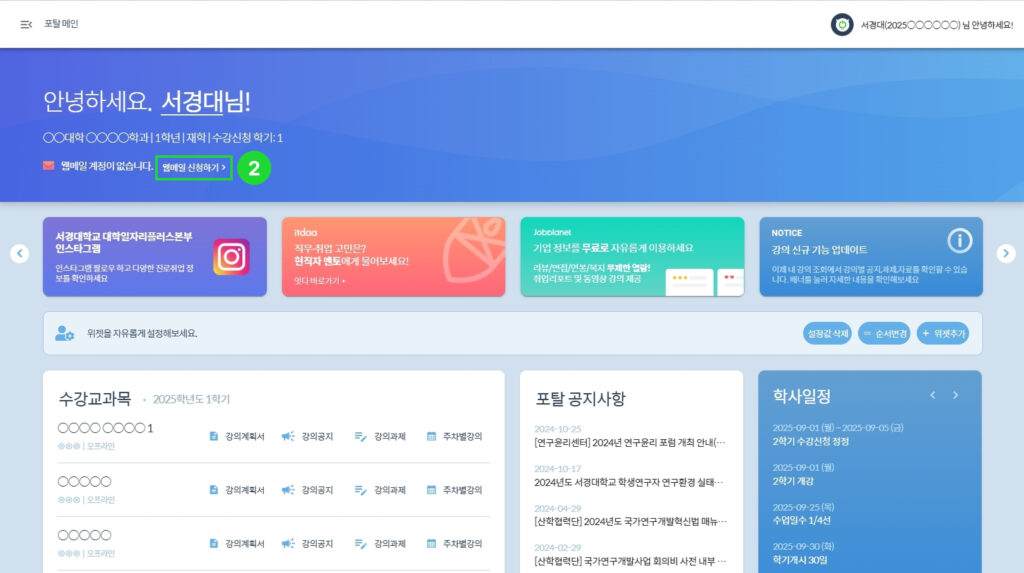Show next banner with right arrow
The height and width of the screenshot is (573, 1024).
[1006, 254]
